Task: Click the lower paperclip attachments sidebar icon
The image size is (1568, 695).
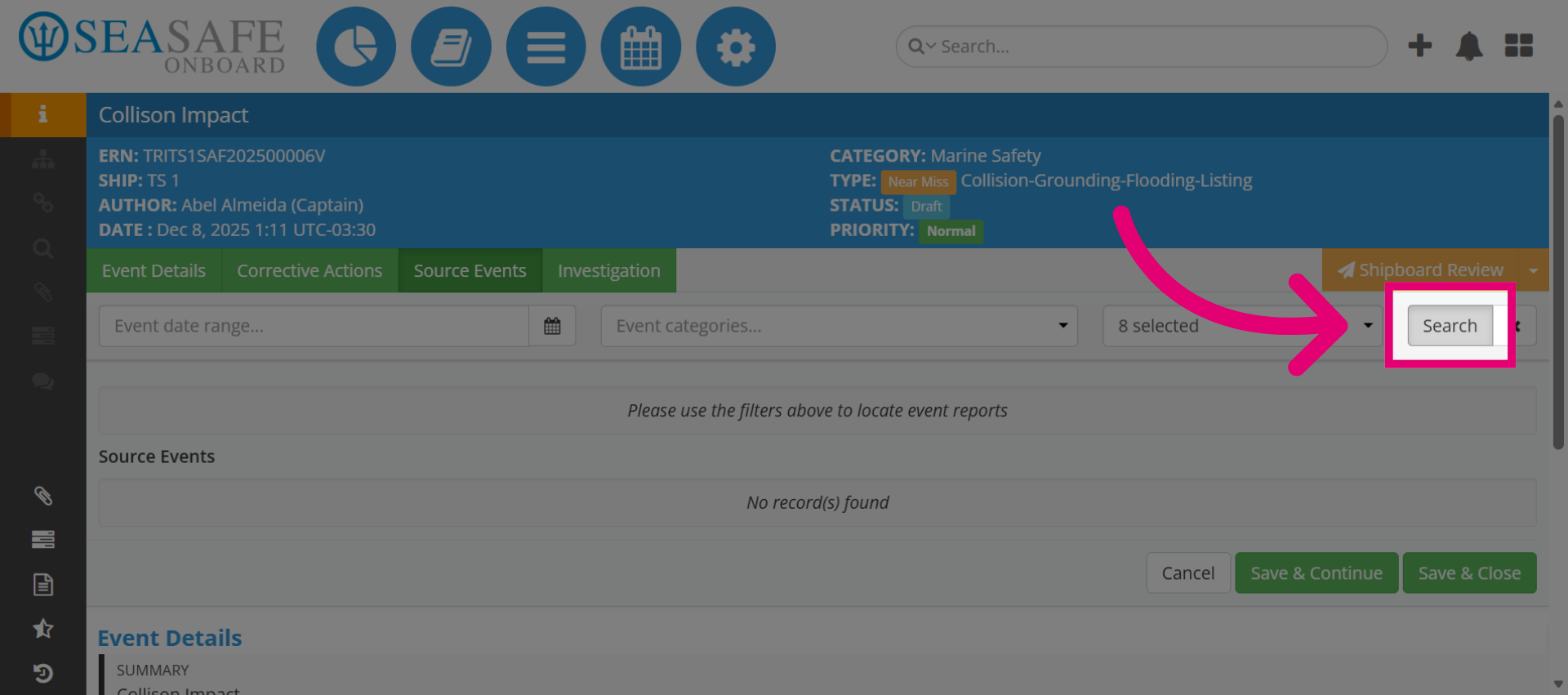Action: pyautogui.click(x=42, y=496)
